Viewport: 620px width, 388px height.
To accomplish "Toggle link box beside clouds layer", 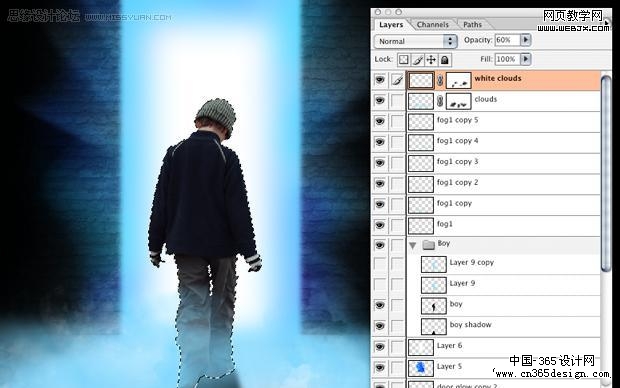I will [x=397, y=101].
